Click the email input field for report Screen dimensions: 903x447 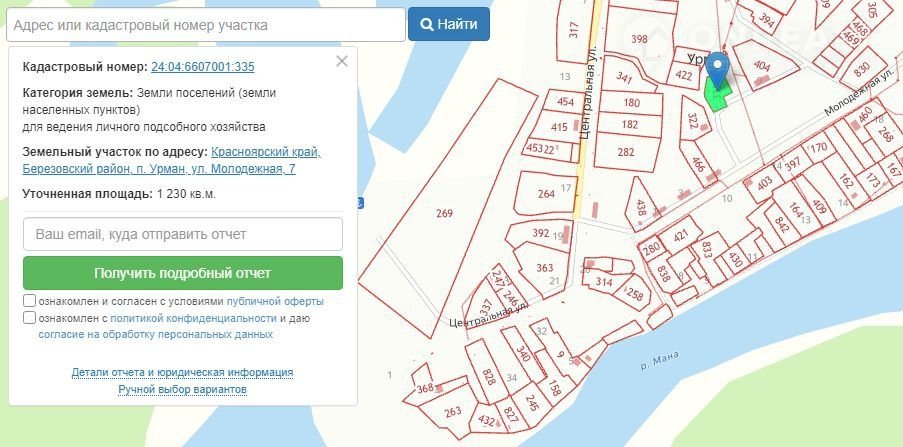[x=183, y=234]
